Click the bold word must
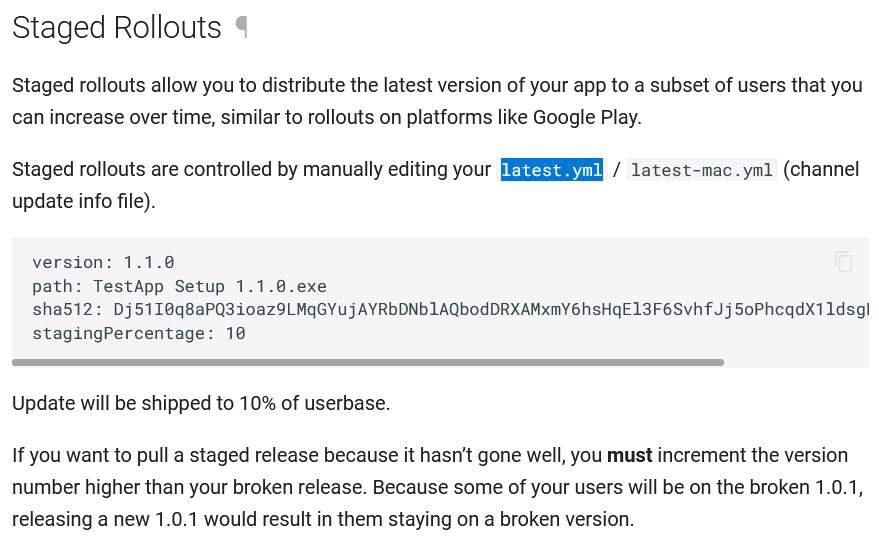 tap(630, 455)
